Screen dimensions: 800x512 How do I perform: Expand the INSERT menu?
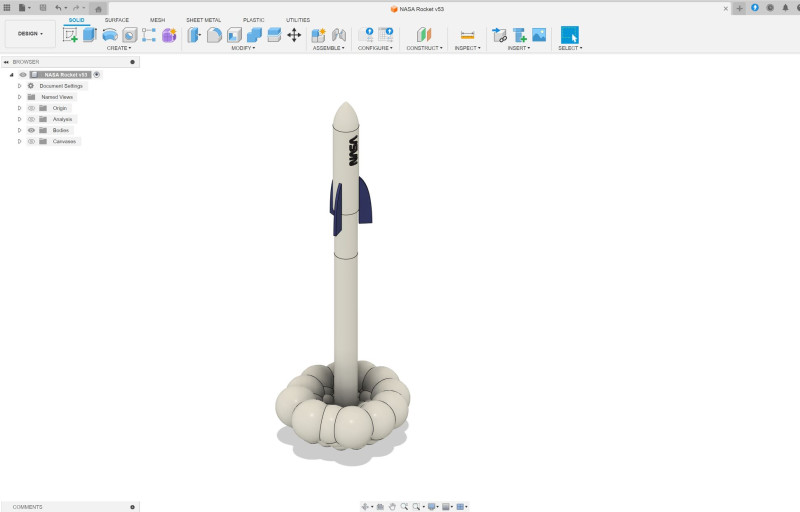[x=519, y=48]
